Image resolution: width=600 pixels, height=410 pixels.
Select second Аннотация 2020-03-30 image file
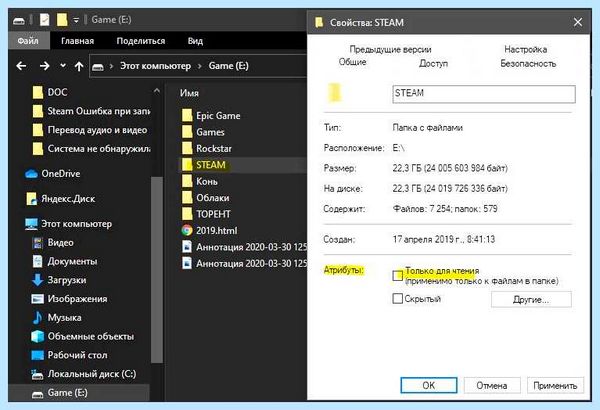pos(244,264)
